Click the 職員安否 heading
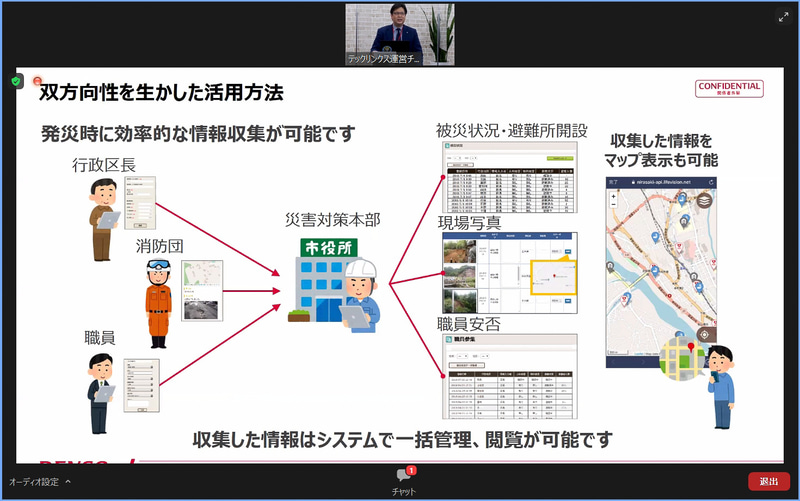800x501 pixels. click(468, 323)
